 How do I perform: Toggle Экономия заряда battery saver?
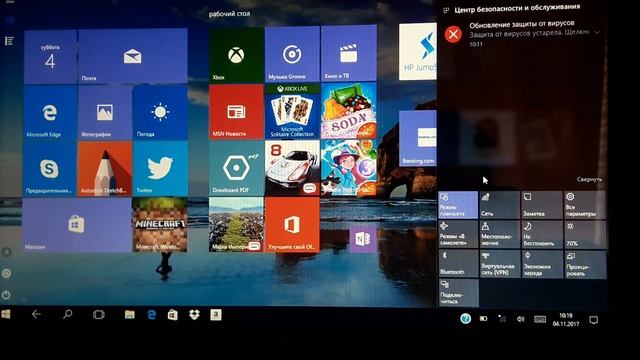tap(542, 264)
